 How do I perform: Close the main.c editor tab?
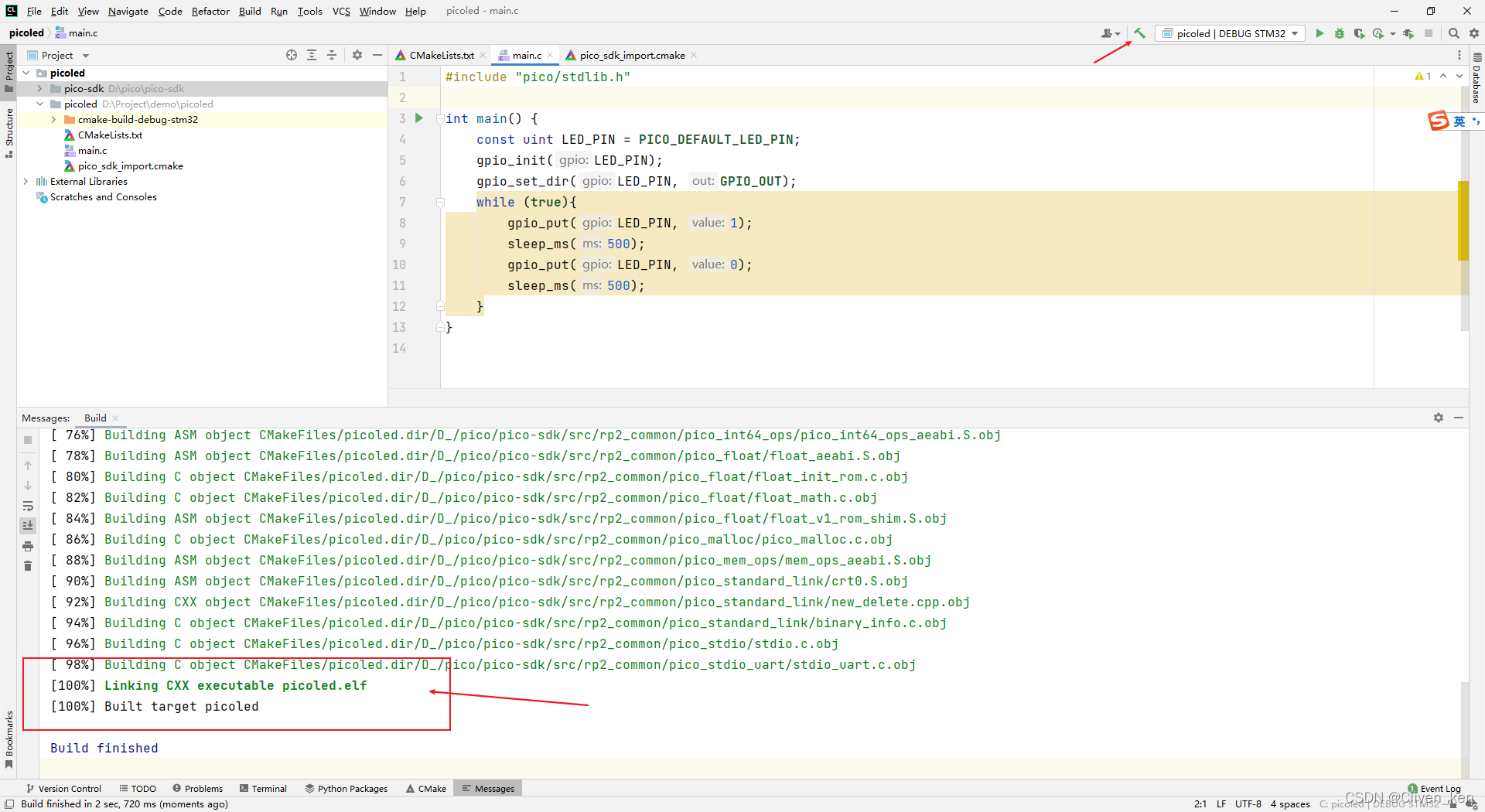pos(550,55)
